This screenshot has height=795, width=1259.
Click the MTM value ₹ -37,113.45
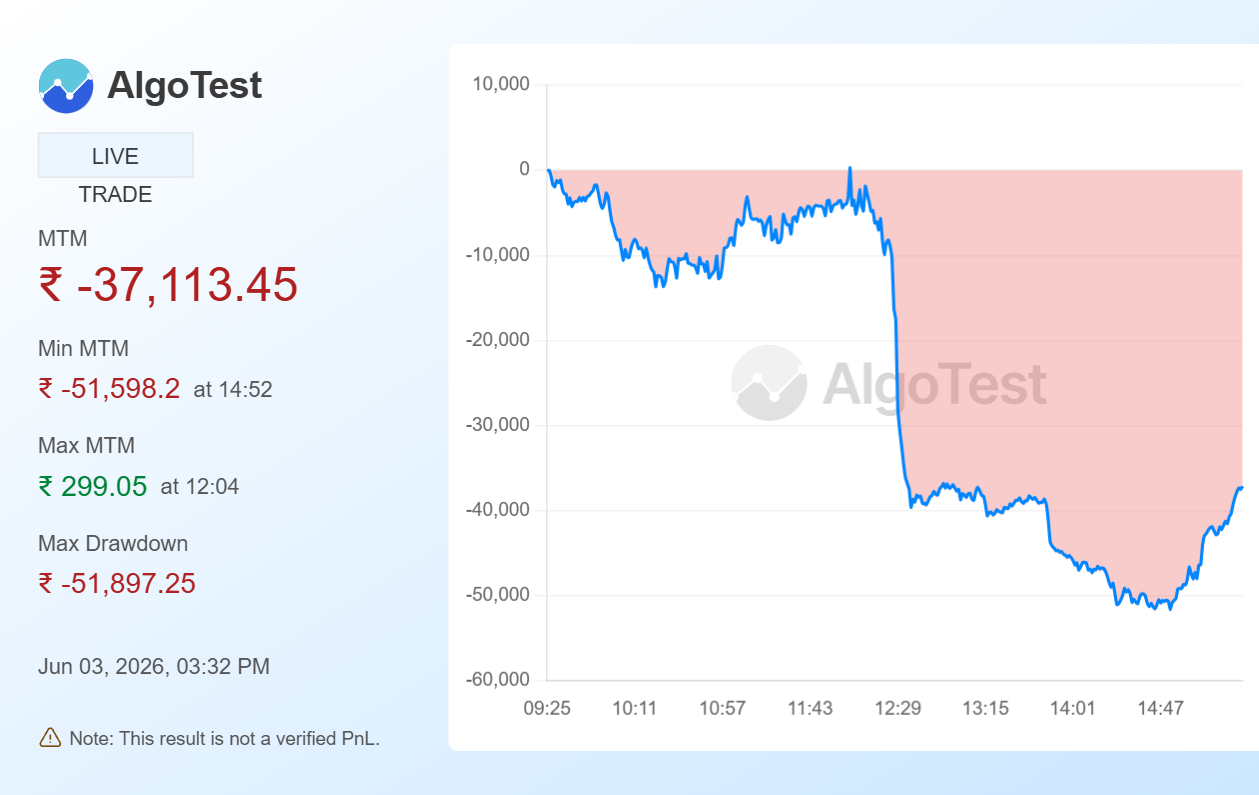168,285
